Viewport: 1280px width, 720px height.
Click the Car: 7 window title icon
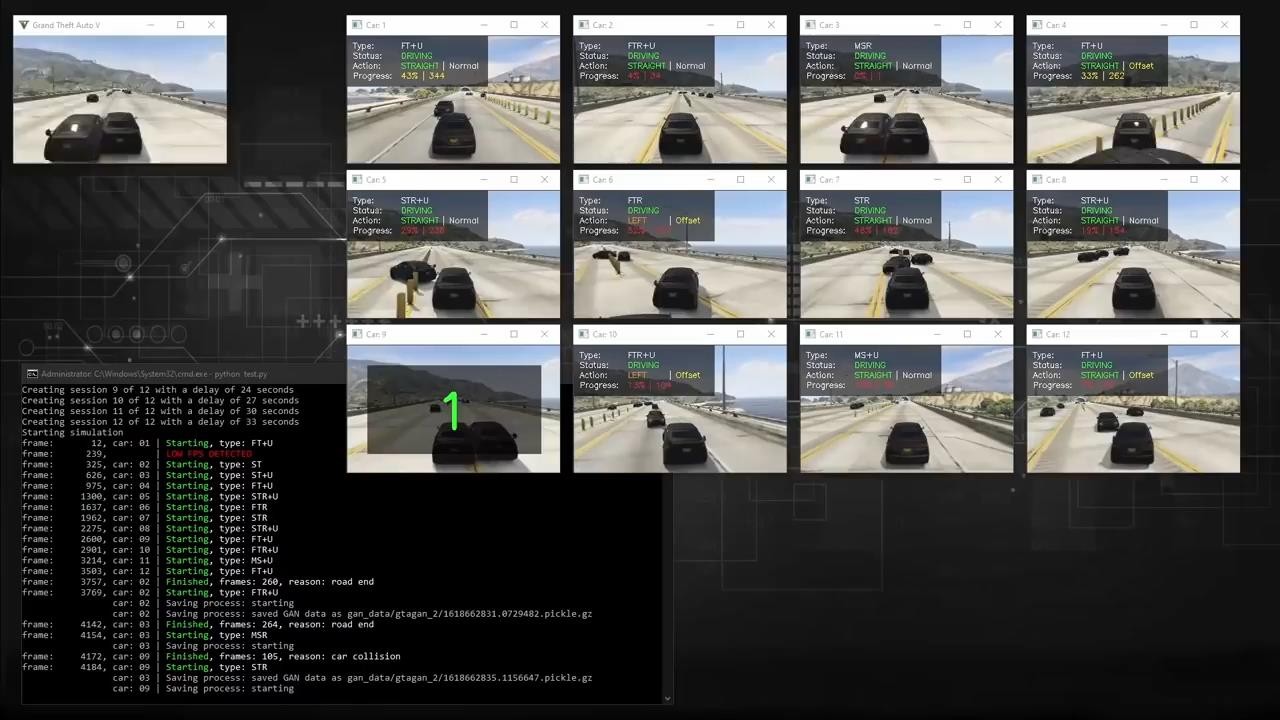(811, 180)
